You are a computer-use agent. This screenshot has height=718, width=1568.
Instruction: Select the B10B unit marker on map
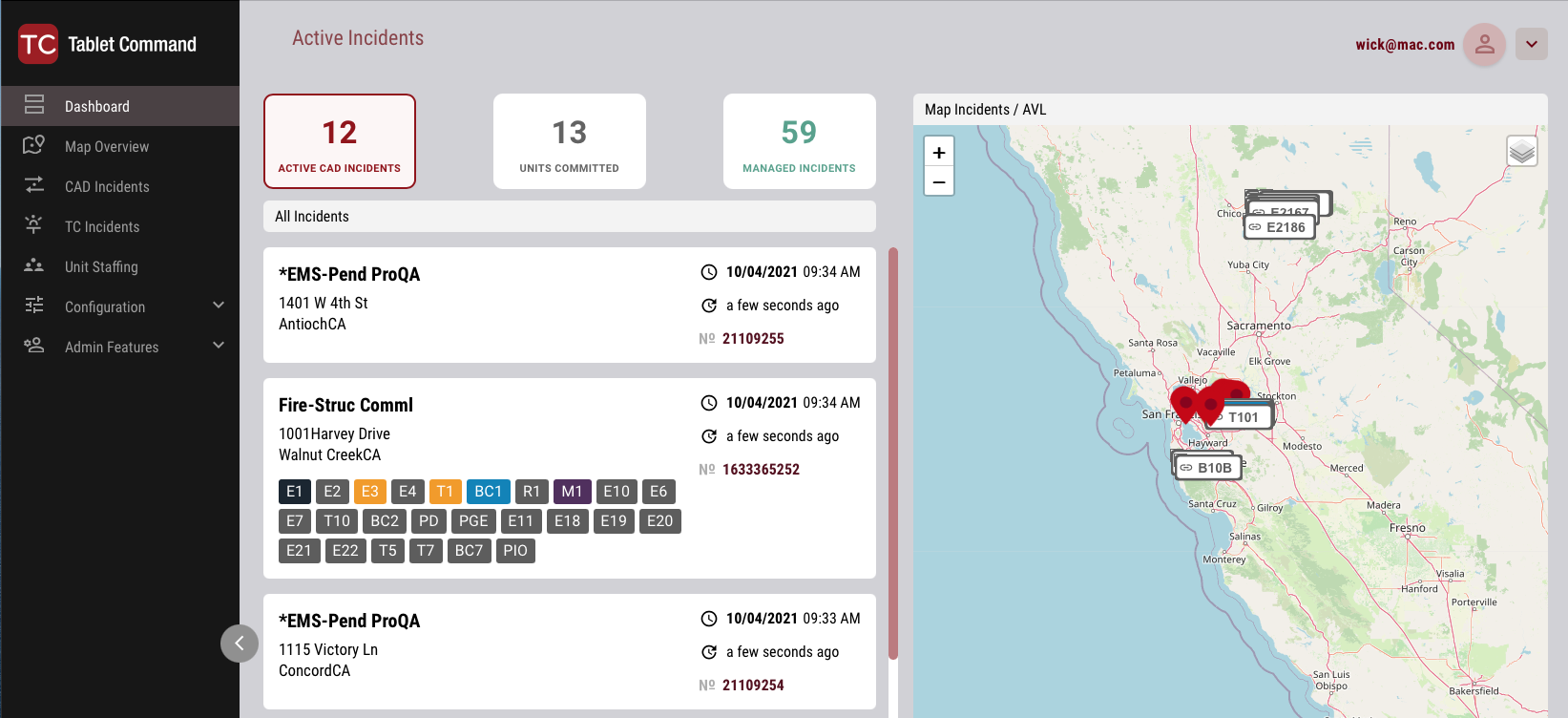pyautogui.click(x=1207, y=468)
